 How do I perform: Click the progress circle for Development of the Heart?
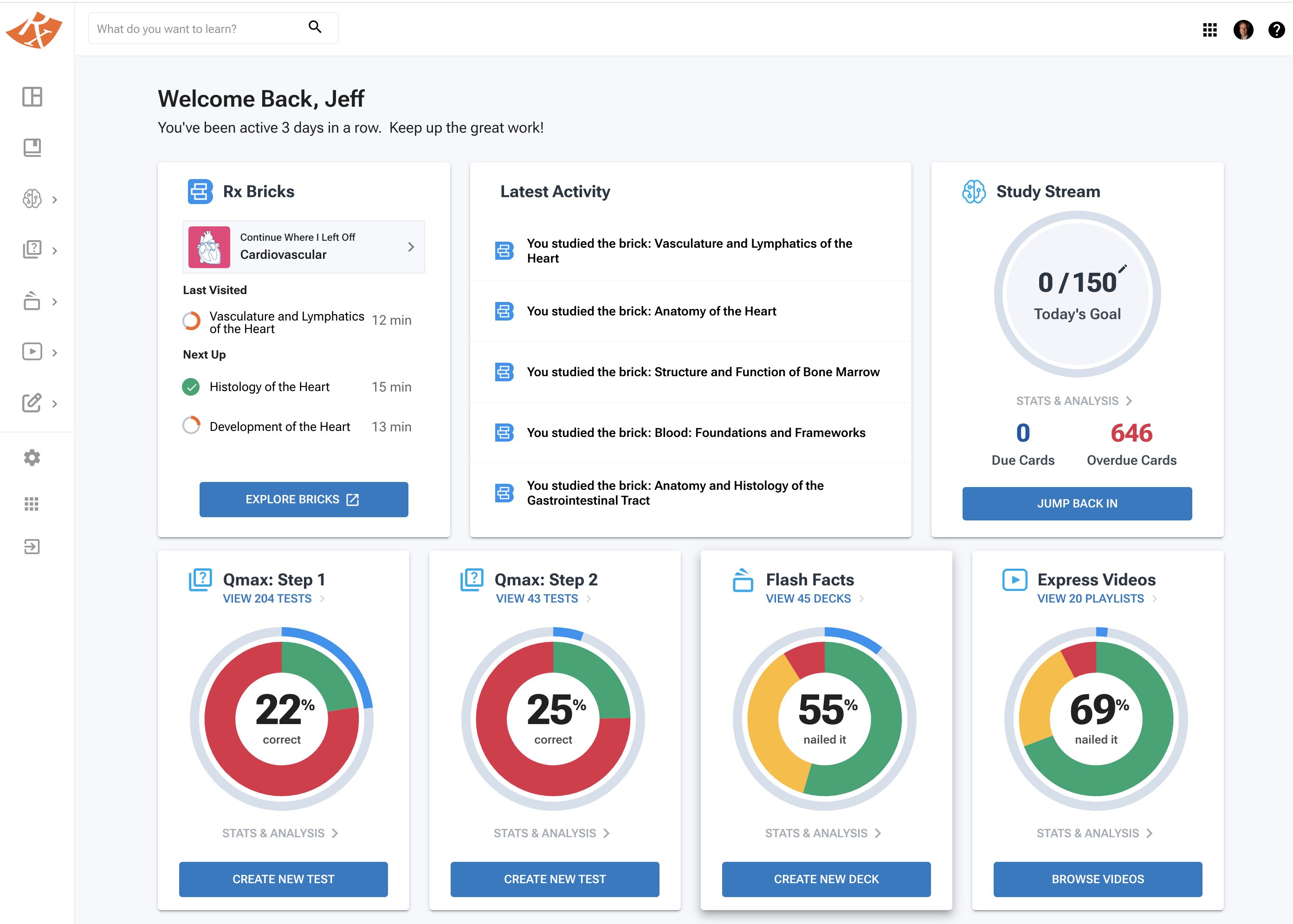191,425
